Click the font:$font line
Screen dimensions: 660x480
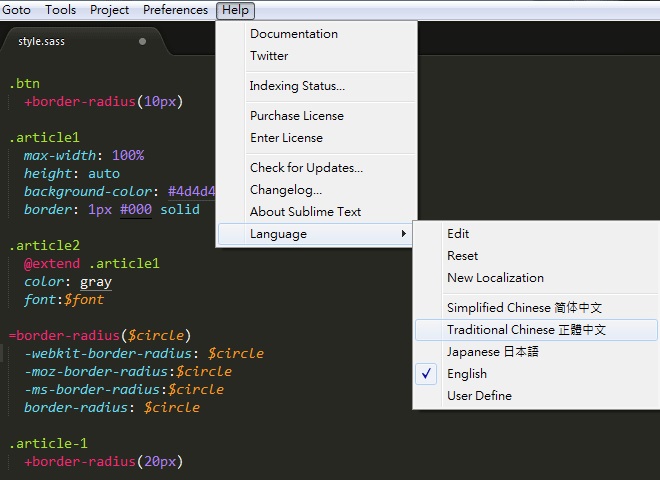(x=64, y=300)
